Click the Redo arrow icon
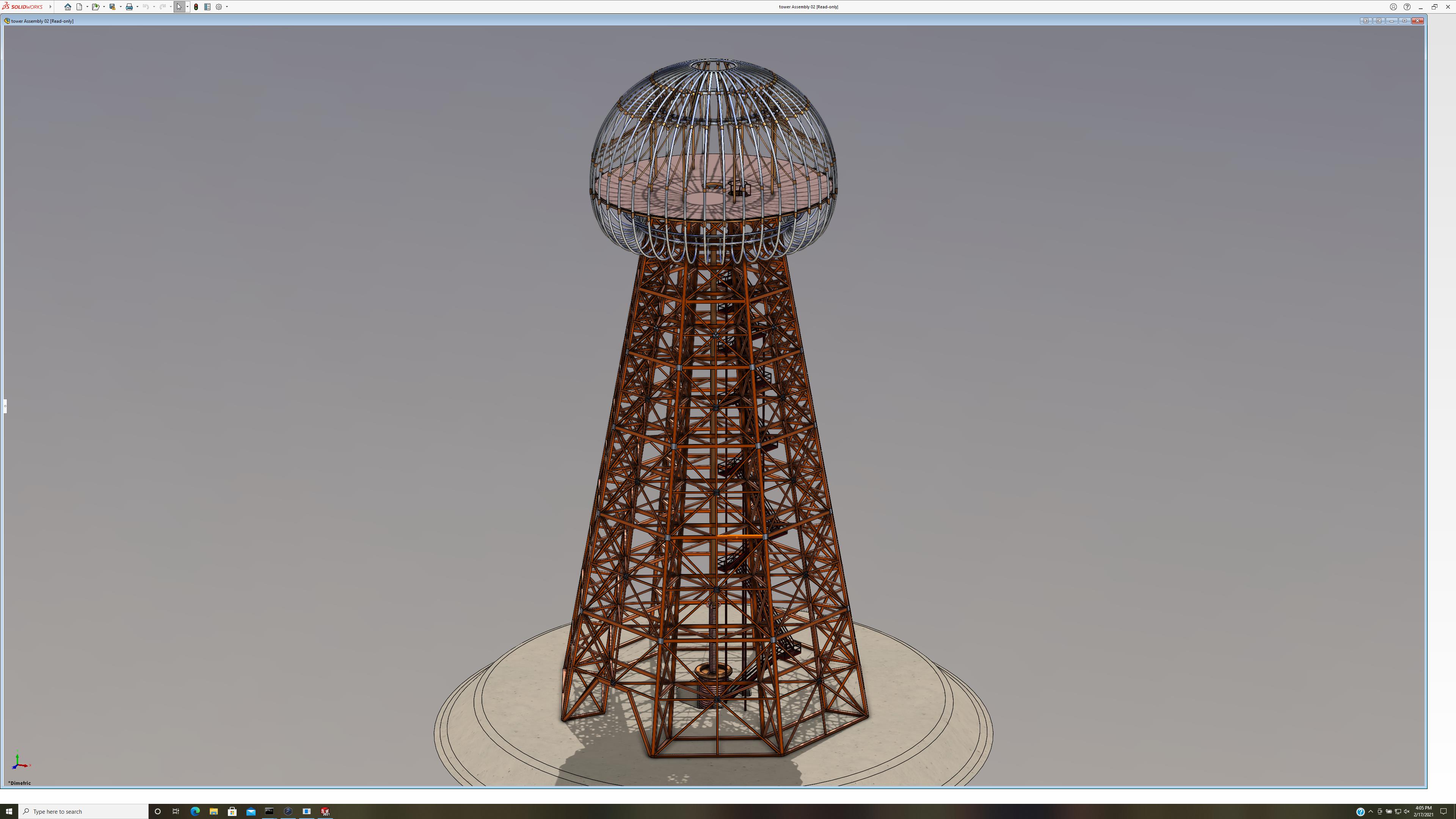 point(163,7)
